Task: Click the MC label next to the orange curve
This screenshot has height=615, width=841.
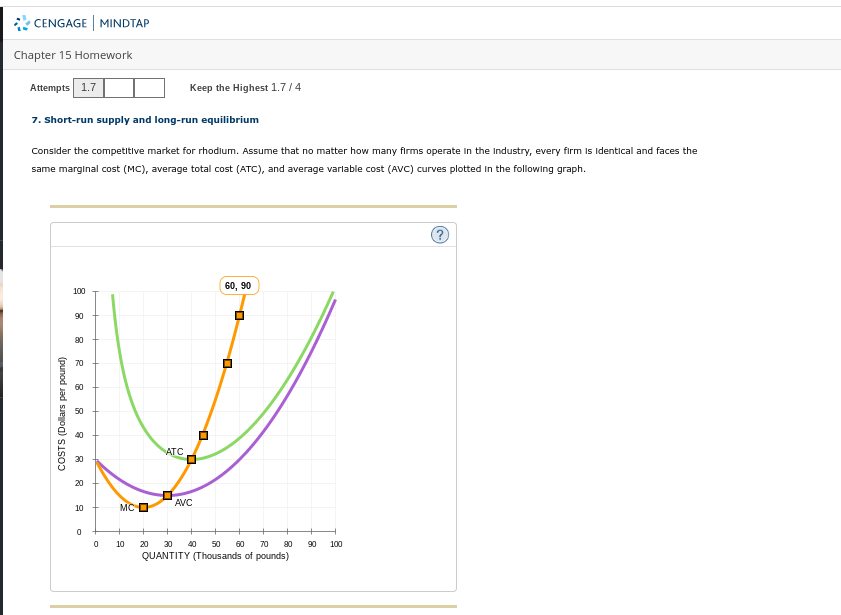Action: coord(126,507)
